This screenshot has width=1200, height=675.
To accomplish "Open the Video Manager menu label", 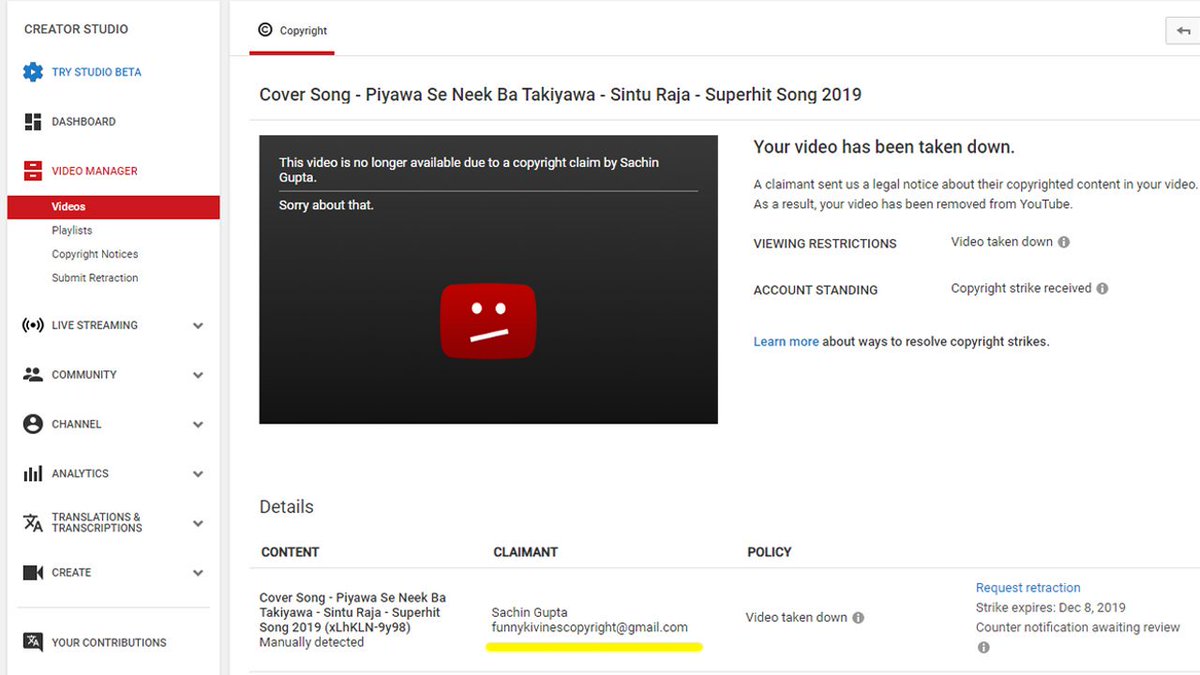I will click(95, 171).
